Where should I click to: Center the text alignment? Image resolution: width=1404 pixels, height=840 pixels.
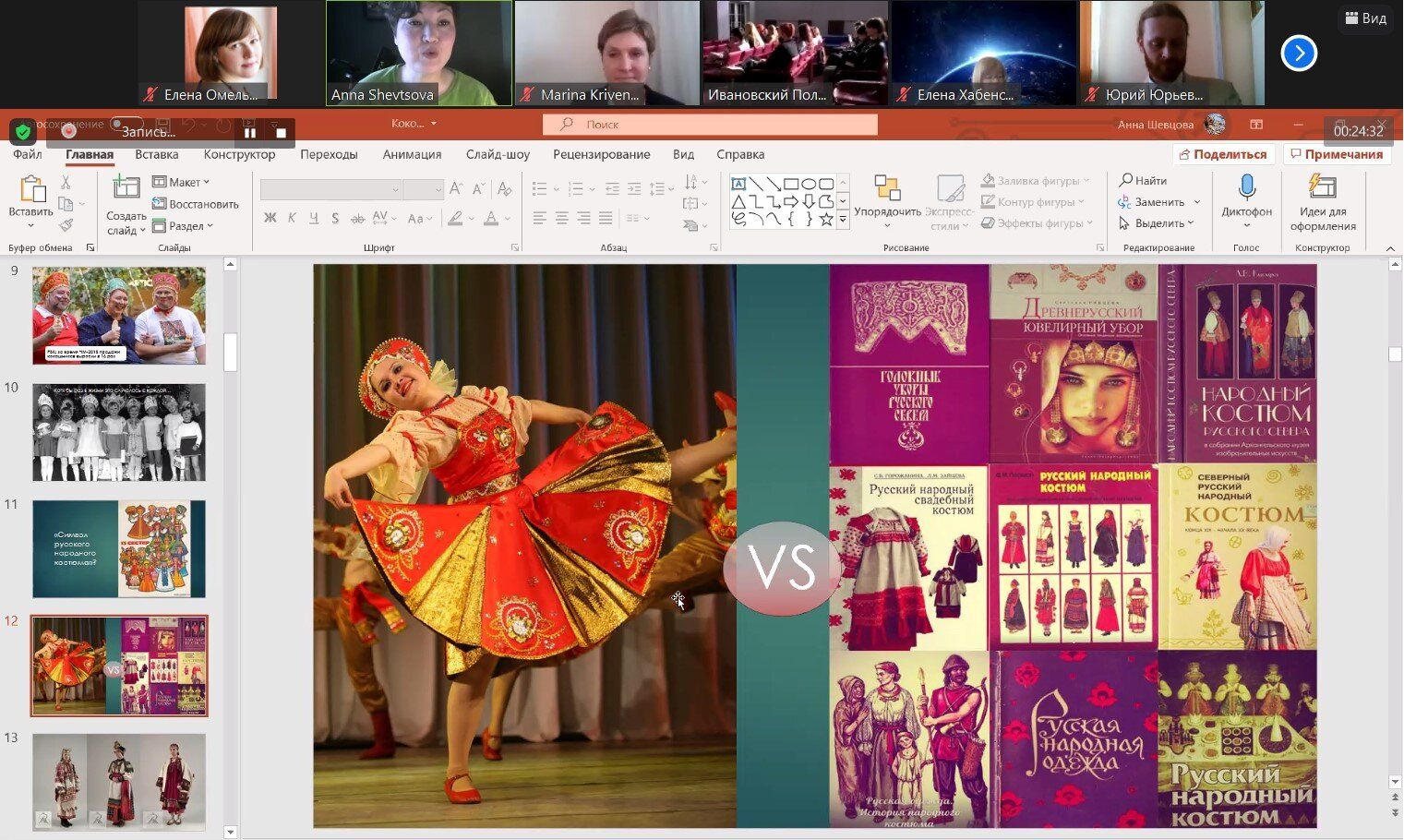coord(562,218)
